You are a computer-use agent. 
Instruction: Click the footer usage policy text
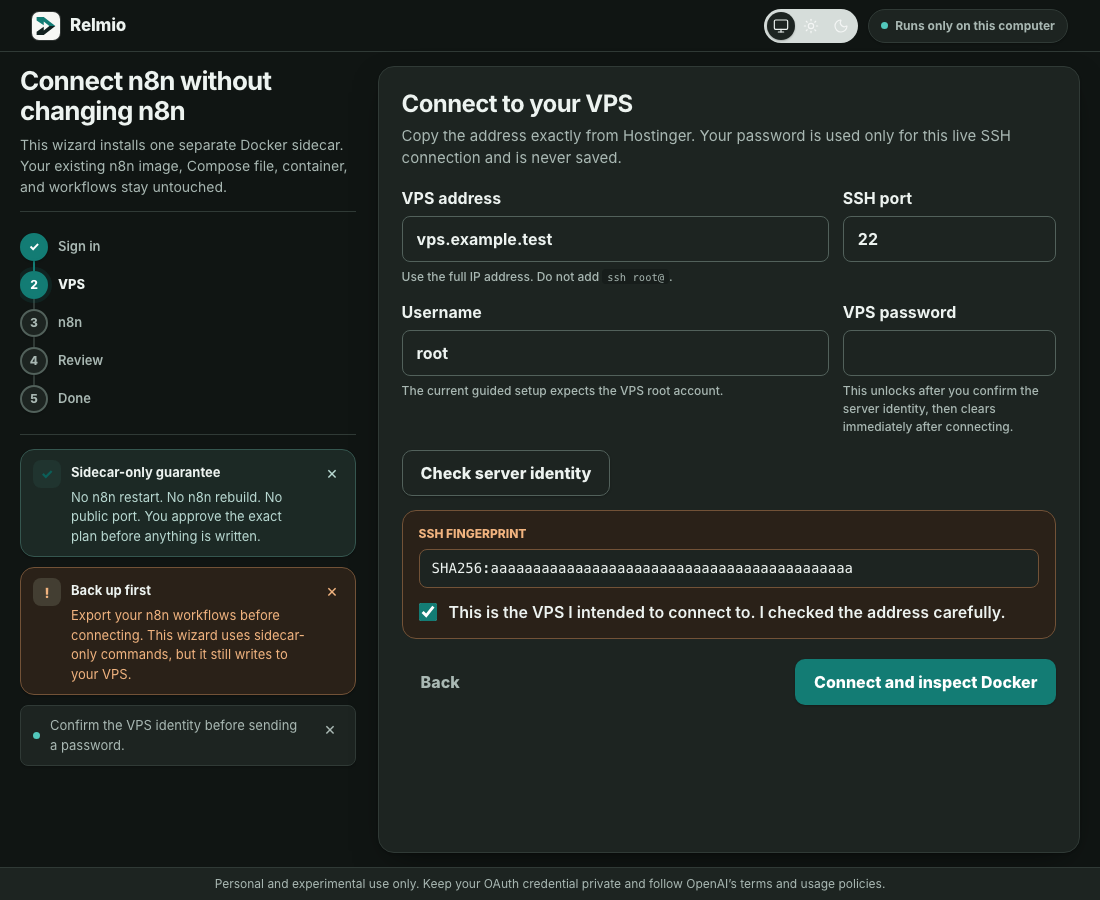550,884
